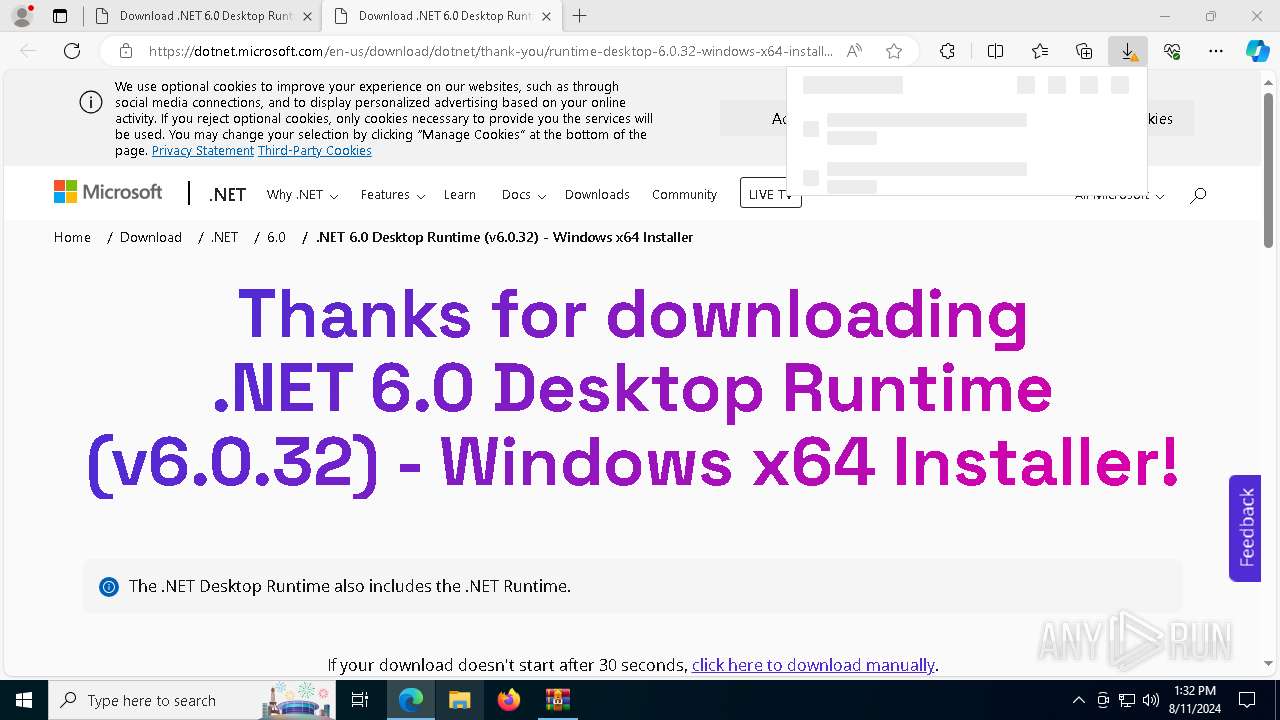Open Collections icon

point(1084,51)
